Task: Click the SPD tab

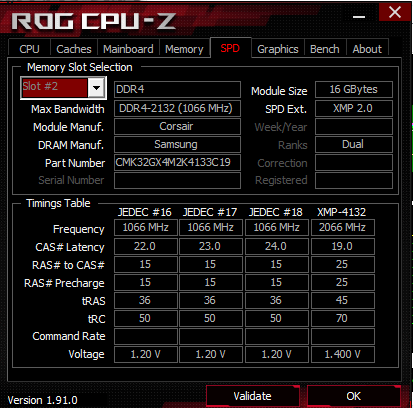Action: pos(230,48)
